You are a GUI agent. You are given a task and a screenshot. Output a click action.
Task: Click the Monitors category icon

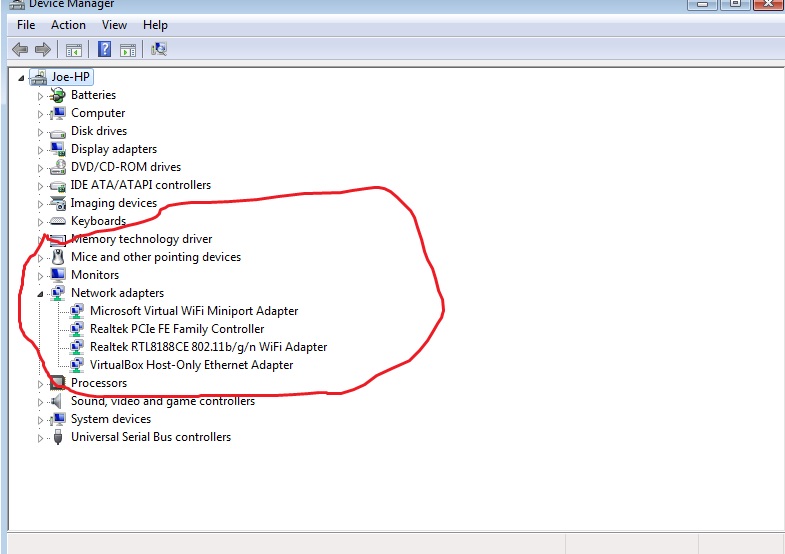58,275
